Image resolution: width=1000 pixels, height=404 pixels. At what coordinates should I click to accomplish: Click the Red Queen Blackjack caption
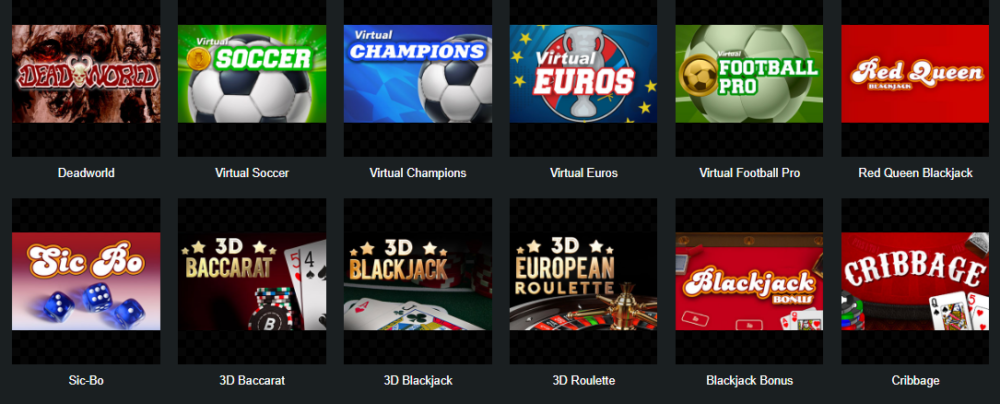tap(915, 173)
